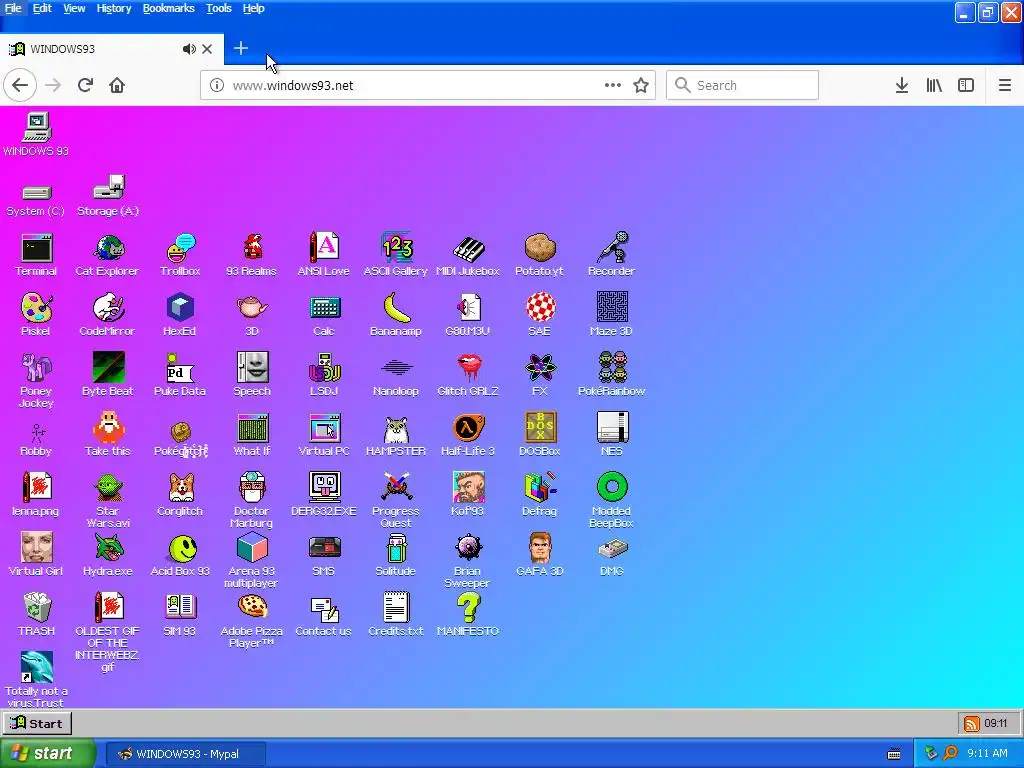This screenshot has height=768, width=1024.
Task: Launch LSDJ icon
Action: tap(324, 376)
